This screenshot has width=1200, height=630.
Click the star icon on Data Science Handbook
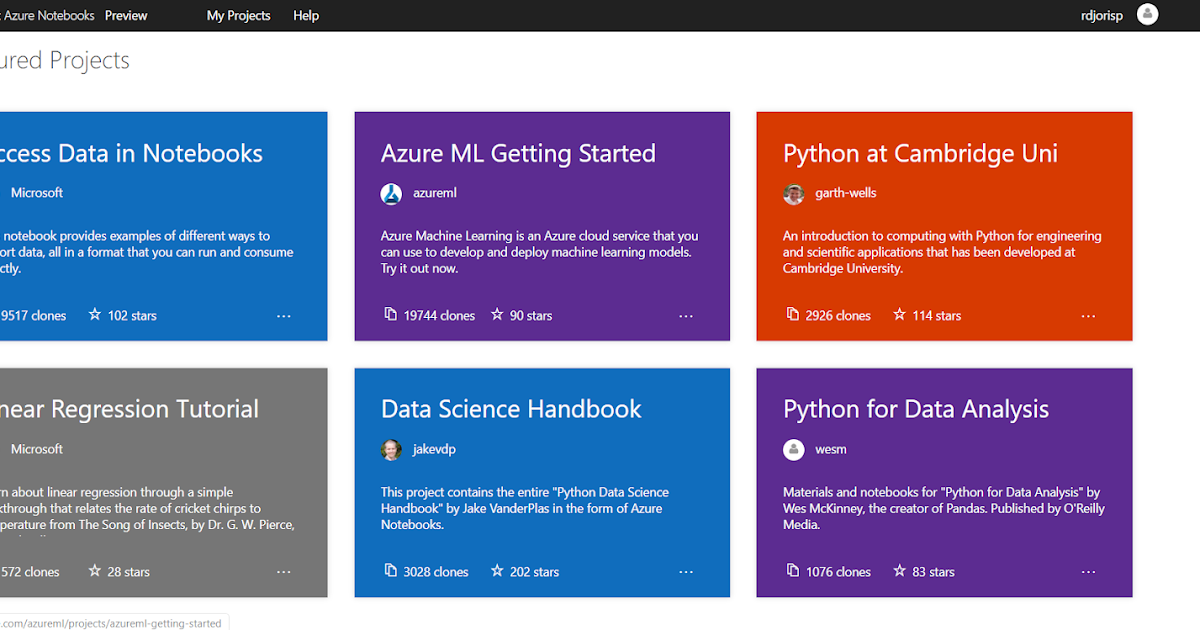(497, 571)
